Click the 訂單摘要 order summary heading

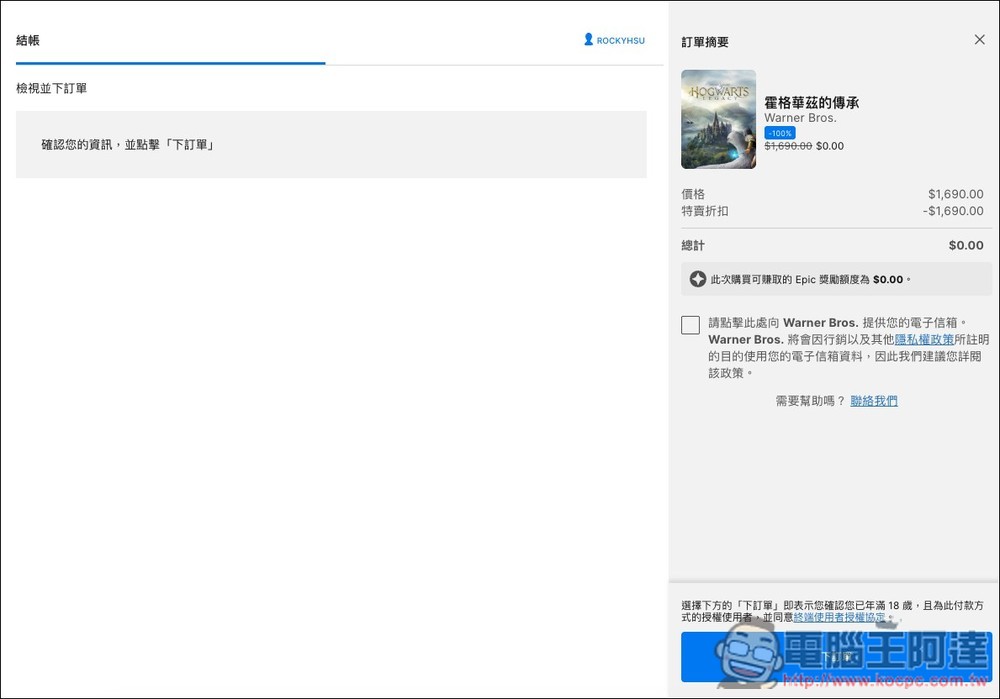click(705, 42)
